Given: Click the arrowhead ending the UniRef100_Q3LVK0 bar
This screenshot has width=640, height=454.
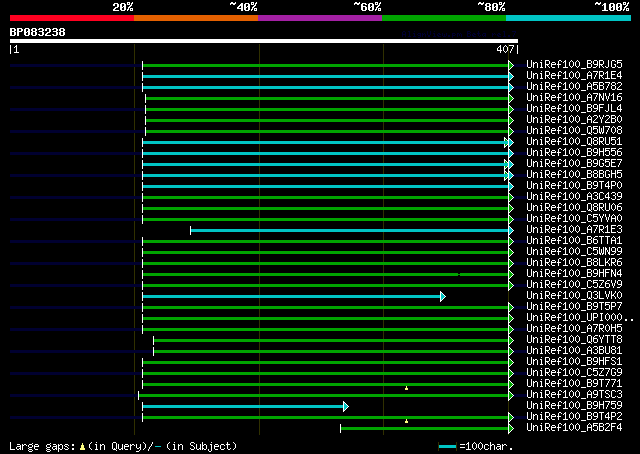Looking at the screenshot, I should (x=442, y=296).
